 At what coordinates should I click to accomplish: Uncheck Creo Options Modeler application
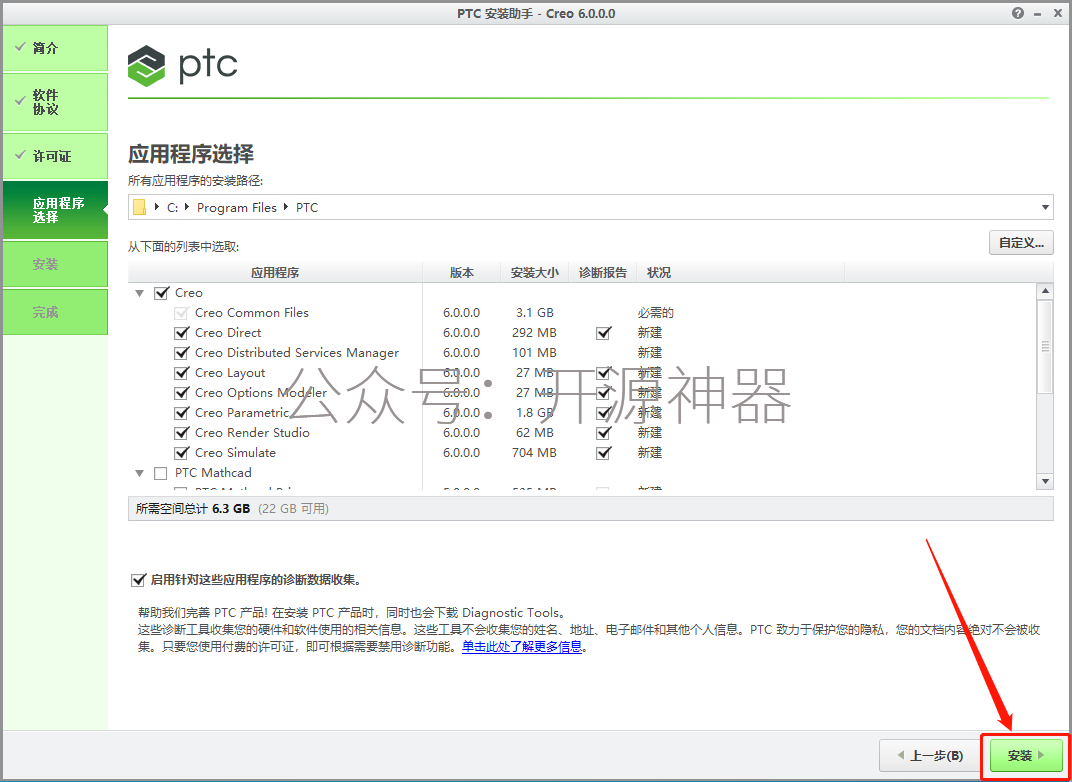pos(182,393)
